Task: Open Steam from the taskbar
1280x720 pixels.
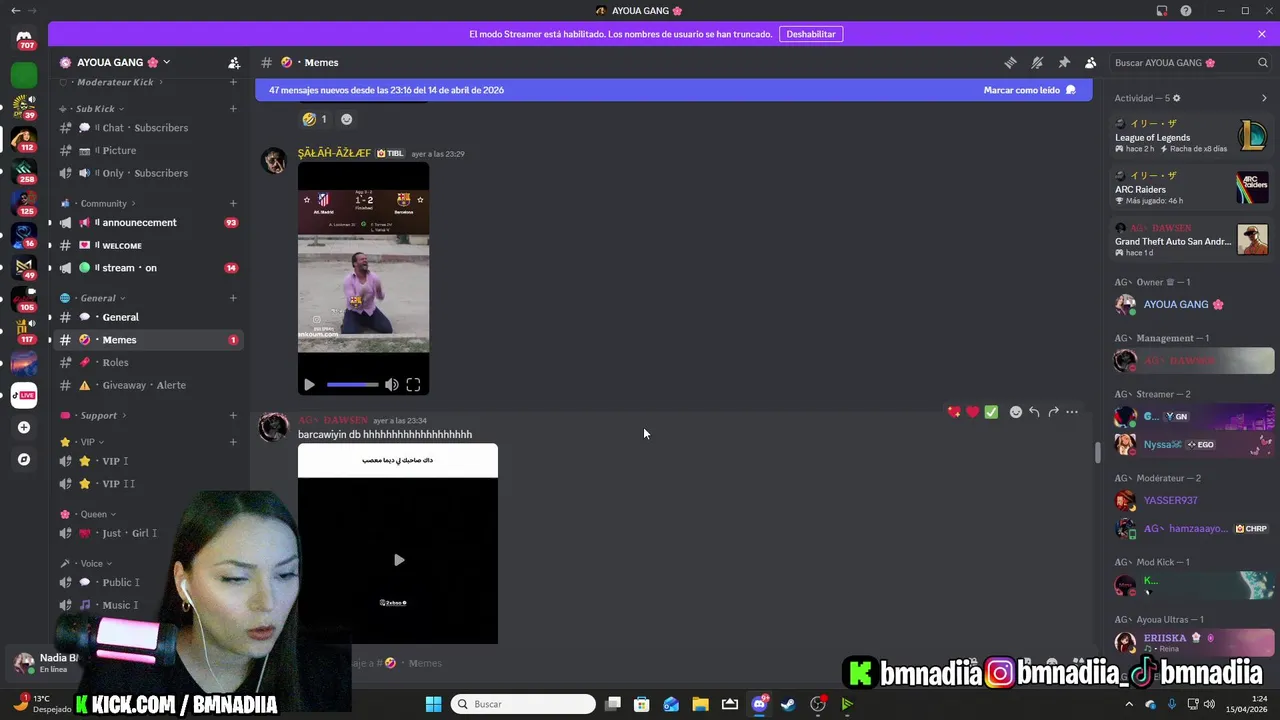Action: [788, 704]
